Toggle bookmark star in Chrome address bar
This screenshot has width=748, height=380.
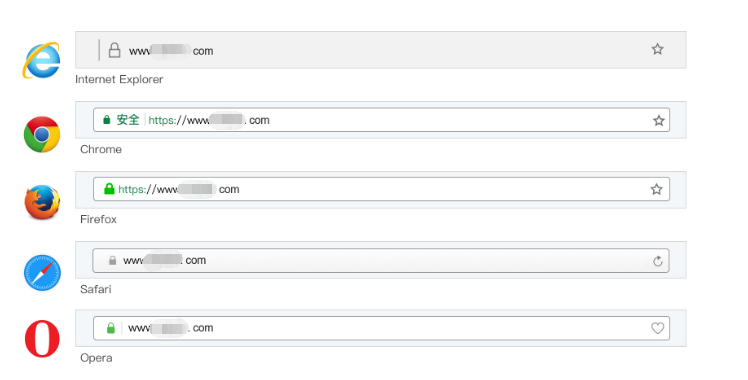click(659, 121)
